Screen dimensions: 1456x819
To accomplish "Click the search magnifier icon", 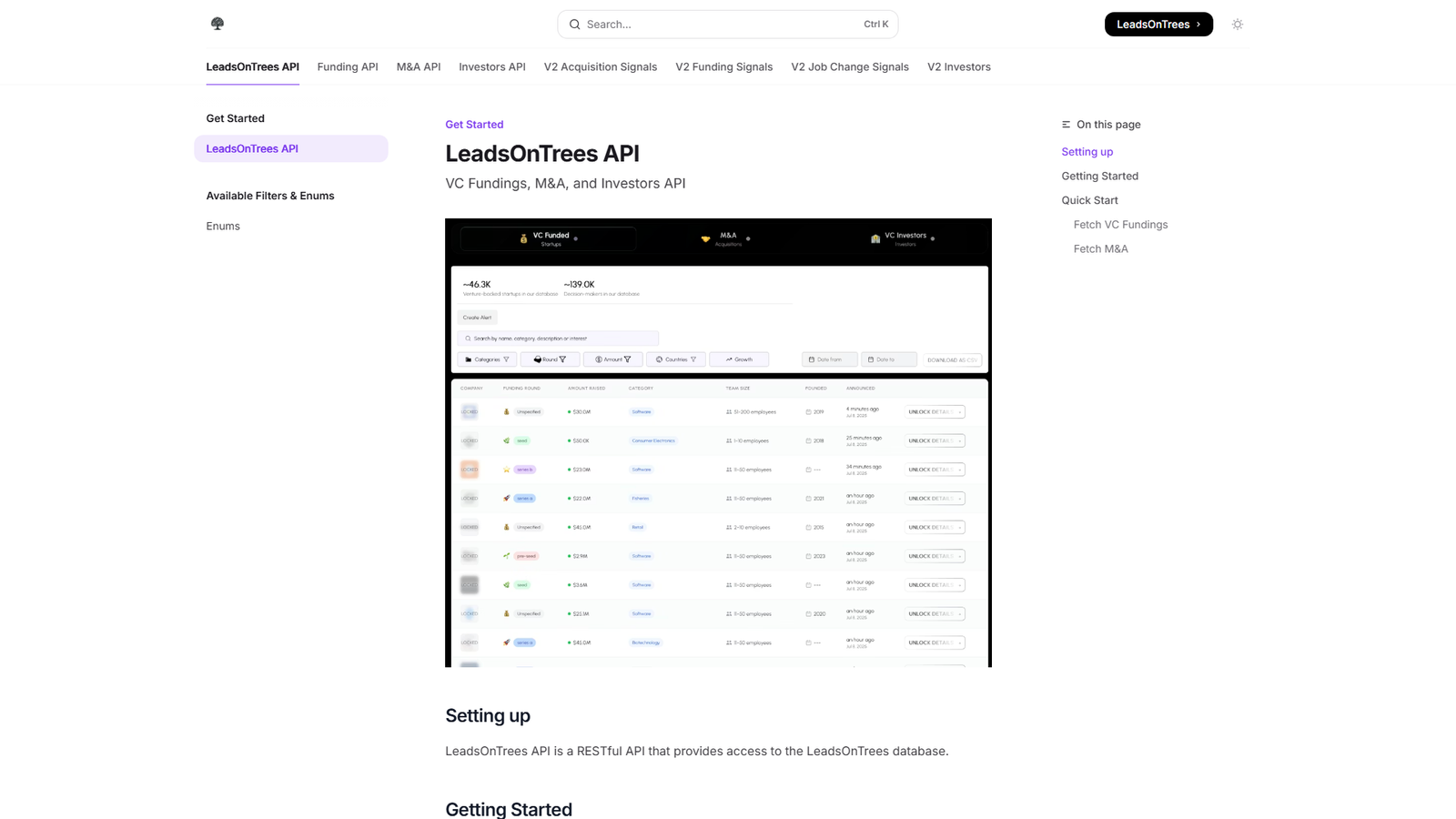I will click(x=574, y=25).
